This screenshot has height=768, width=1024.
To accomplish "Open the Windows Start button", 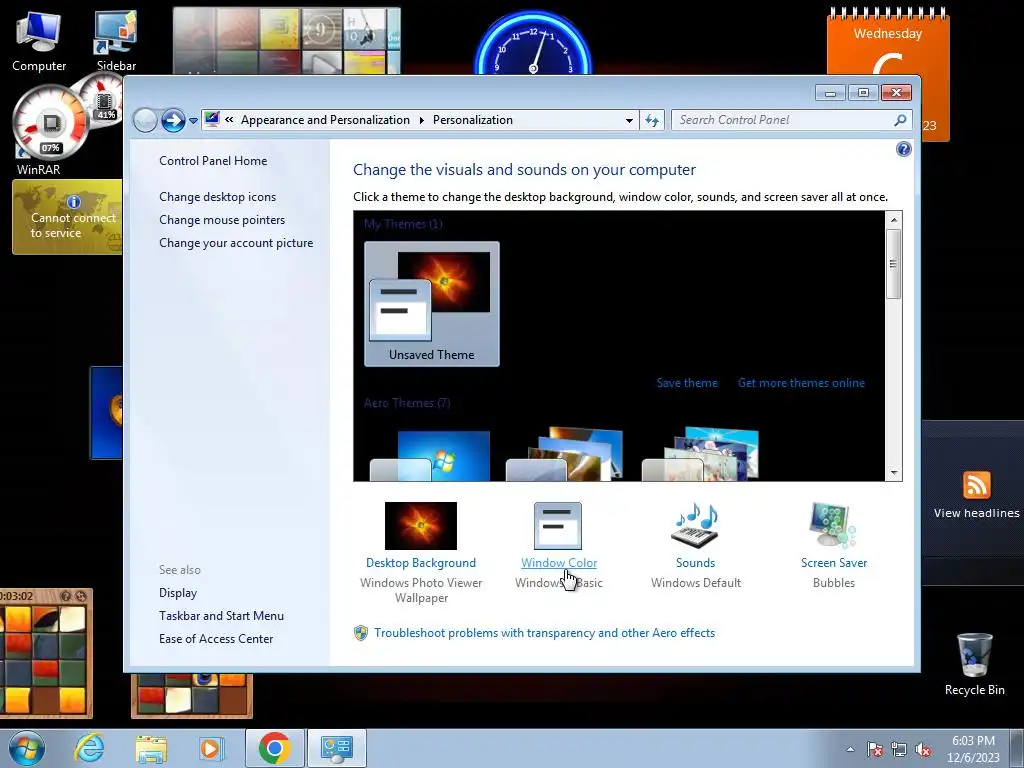I will click(x=27, y=748).
